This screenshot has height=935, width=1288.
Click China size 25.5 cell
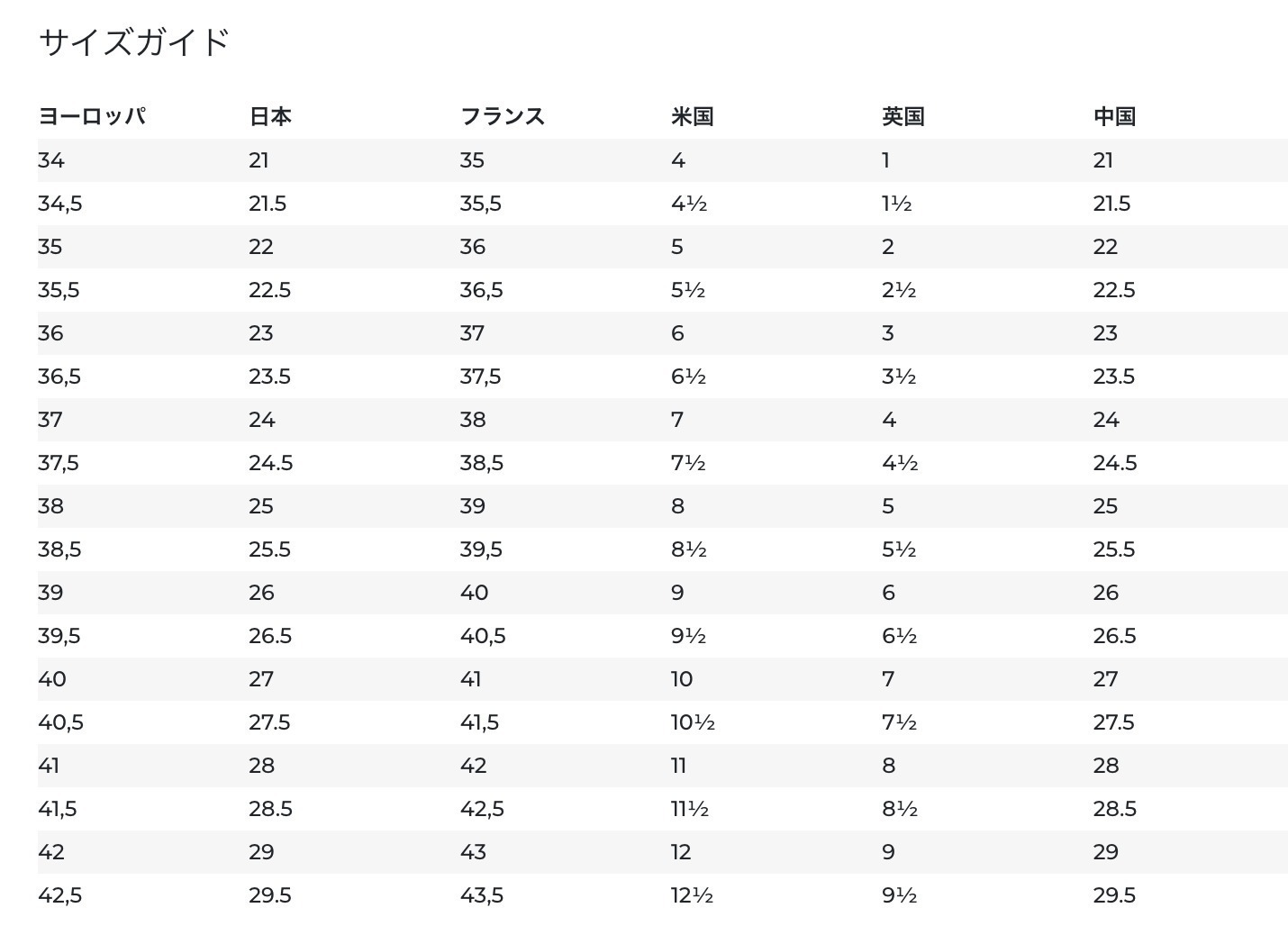[x=1114, y=549]
